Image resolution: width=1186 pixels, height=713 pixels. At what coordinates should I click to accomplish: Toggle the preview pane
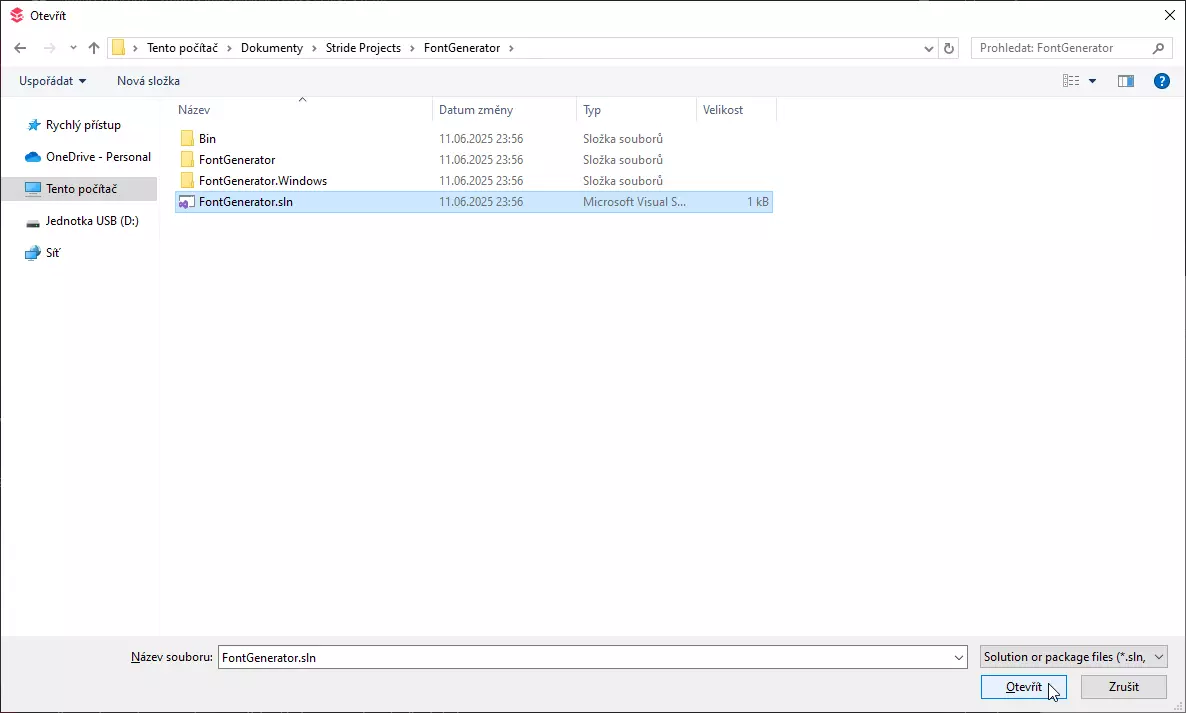[x=1125, y=81]
